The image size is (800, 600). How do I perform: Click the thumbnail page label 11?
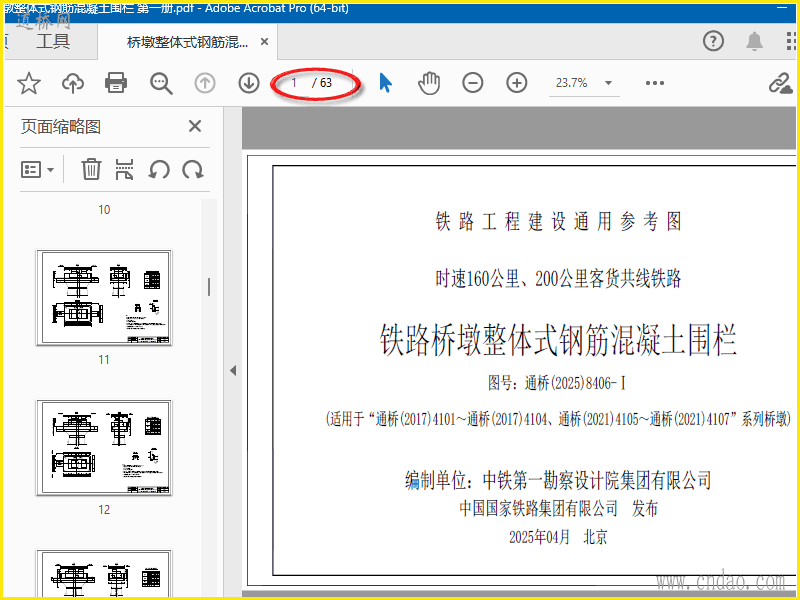[x=104, y=360]
